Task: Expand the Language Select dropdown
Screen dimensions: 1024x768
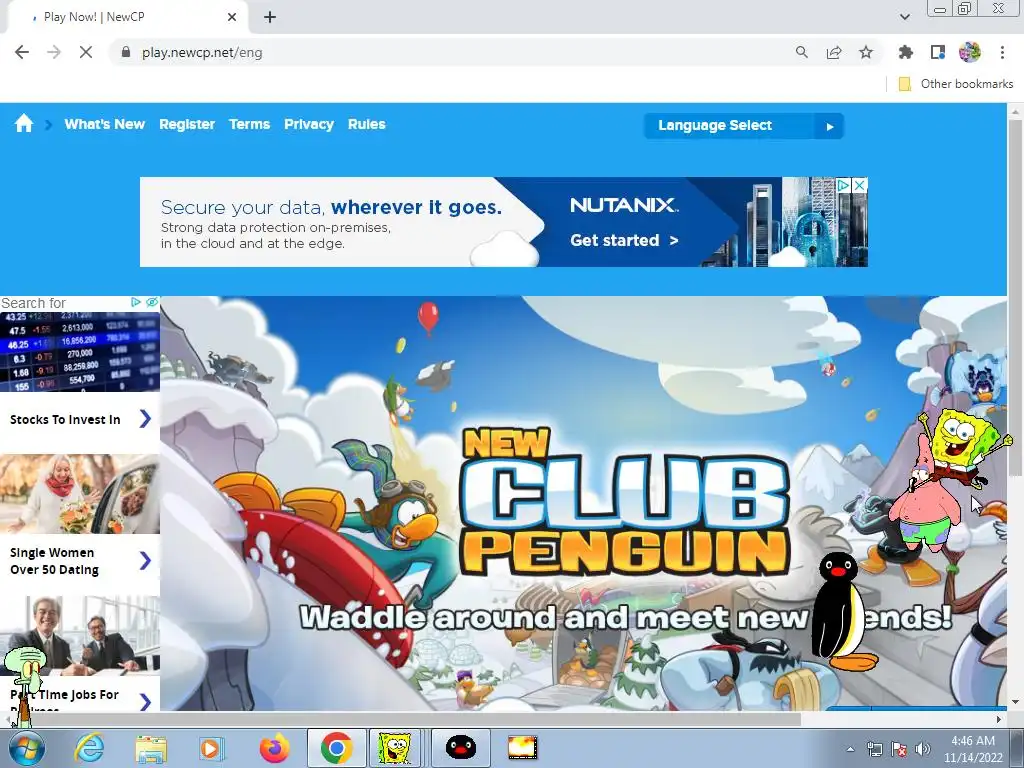Action: [x=744, y=125]
